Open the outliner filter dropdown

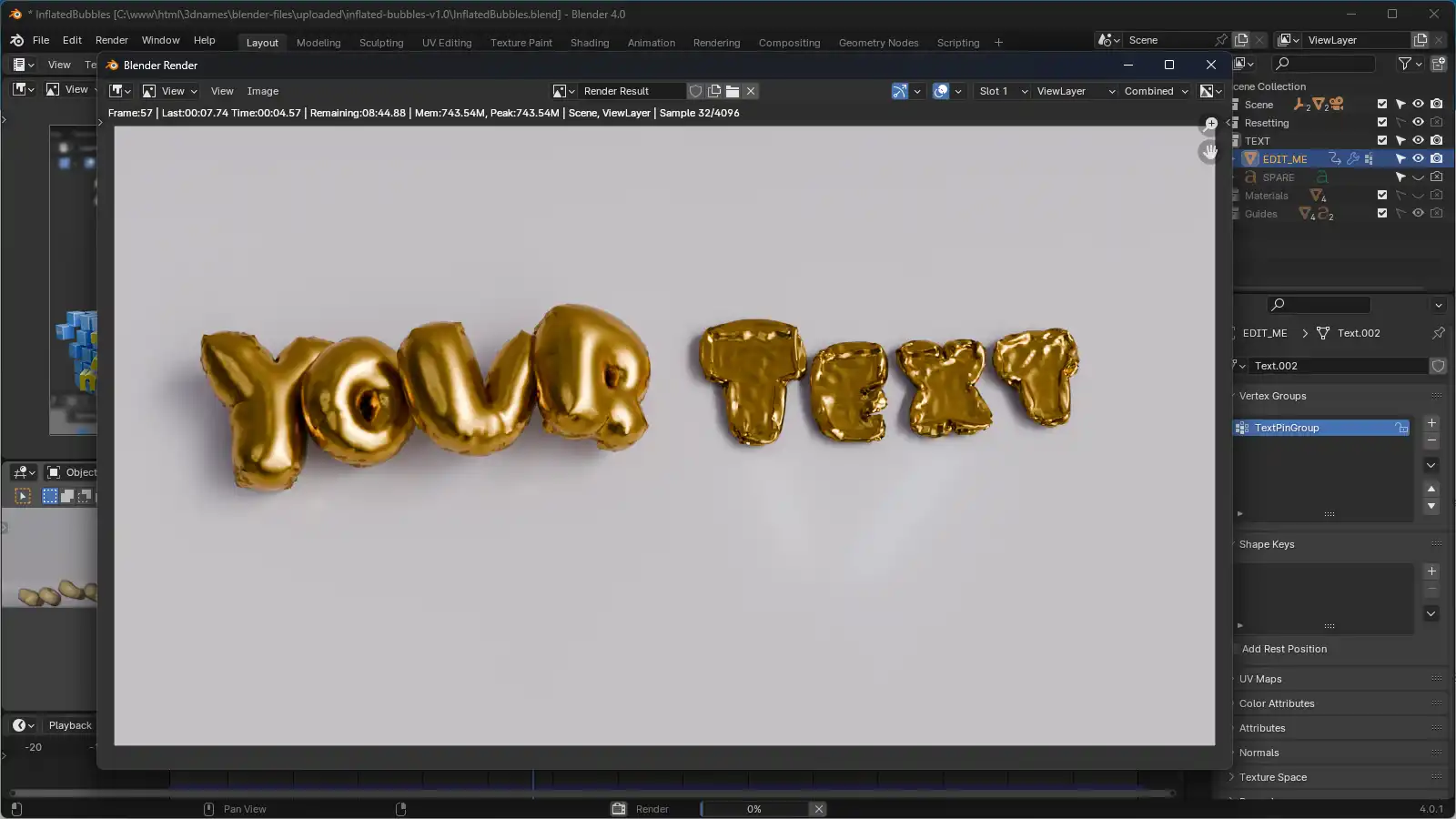pos(1409,64)
